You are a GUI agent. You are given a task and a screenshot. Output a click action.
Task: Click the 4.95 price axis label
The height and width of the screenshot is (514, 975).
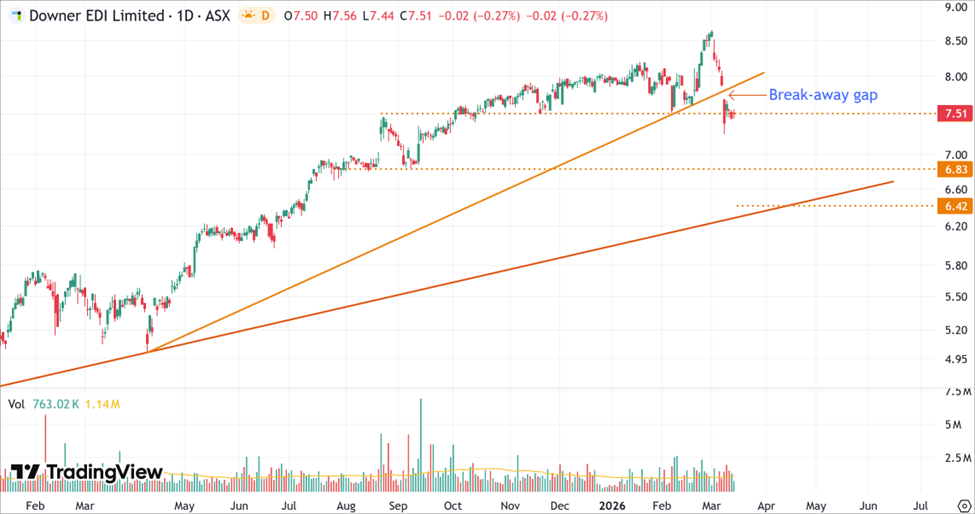[955, 359]
